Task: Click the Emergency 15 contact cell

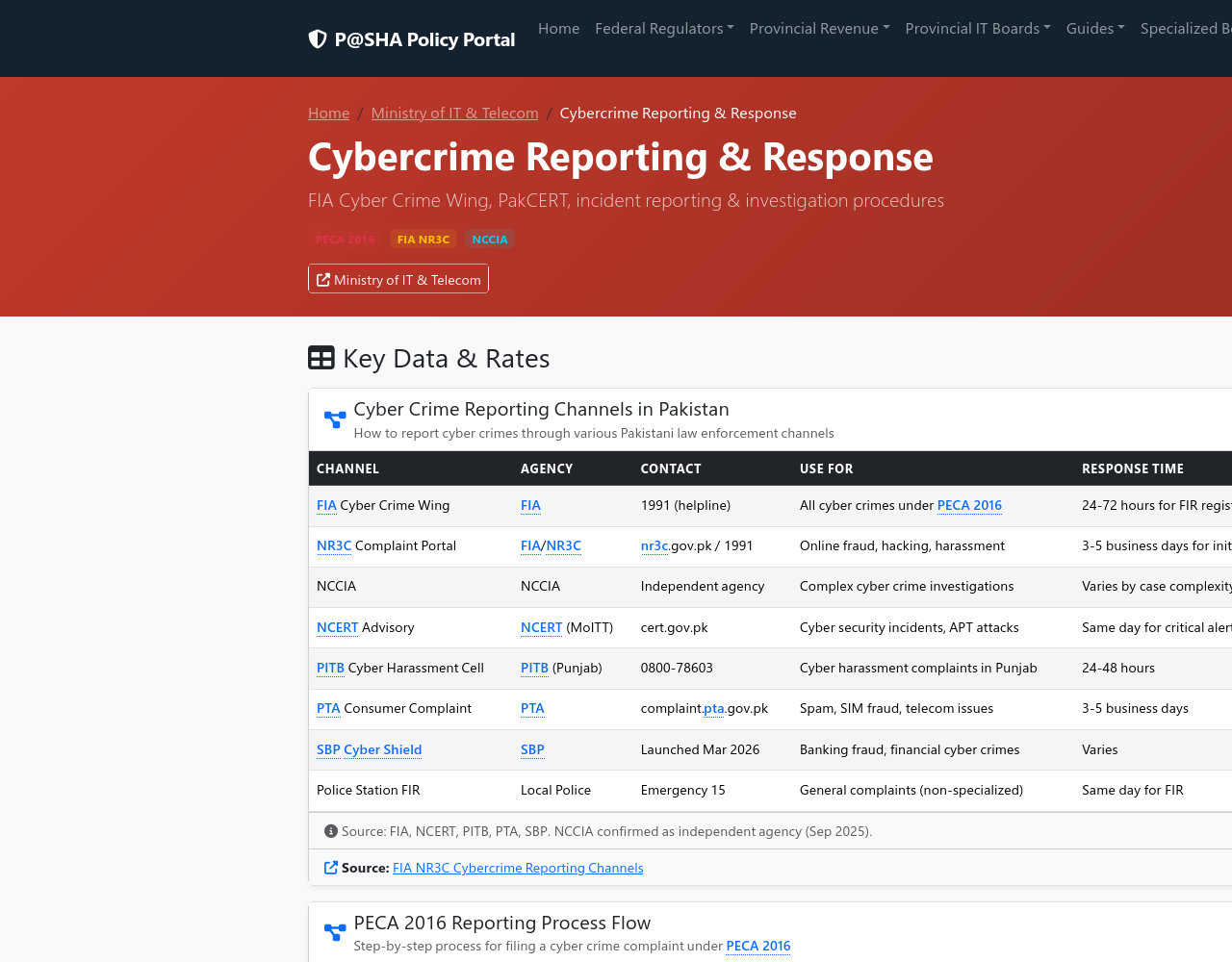Action: click(x=712, y=791)
